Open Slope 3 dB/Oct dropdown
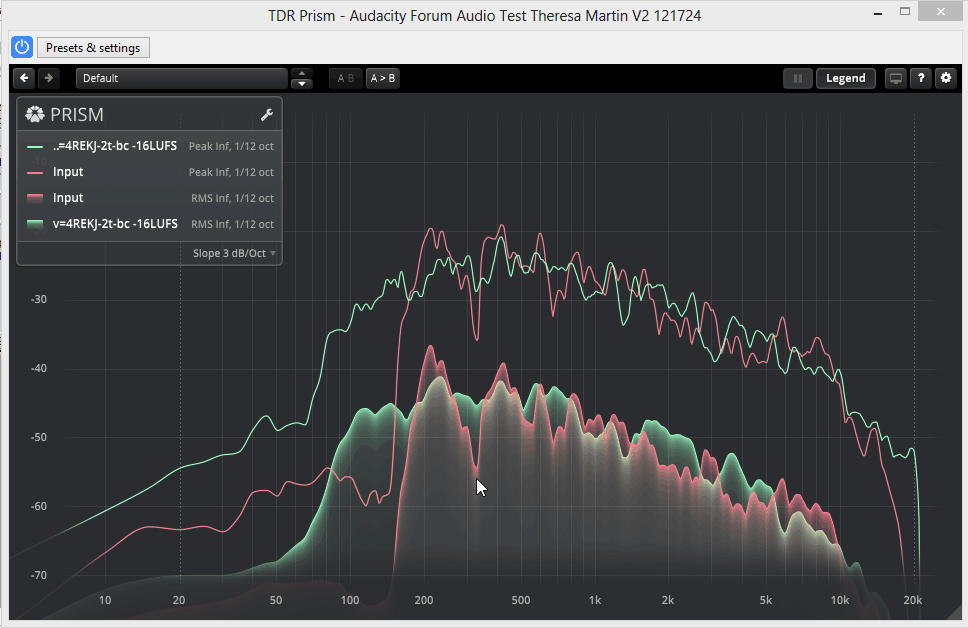This screenshot has height=628, width=968. (x=234, y=253)
